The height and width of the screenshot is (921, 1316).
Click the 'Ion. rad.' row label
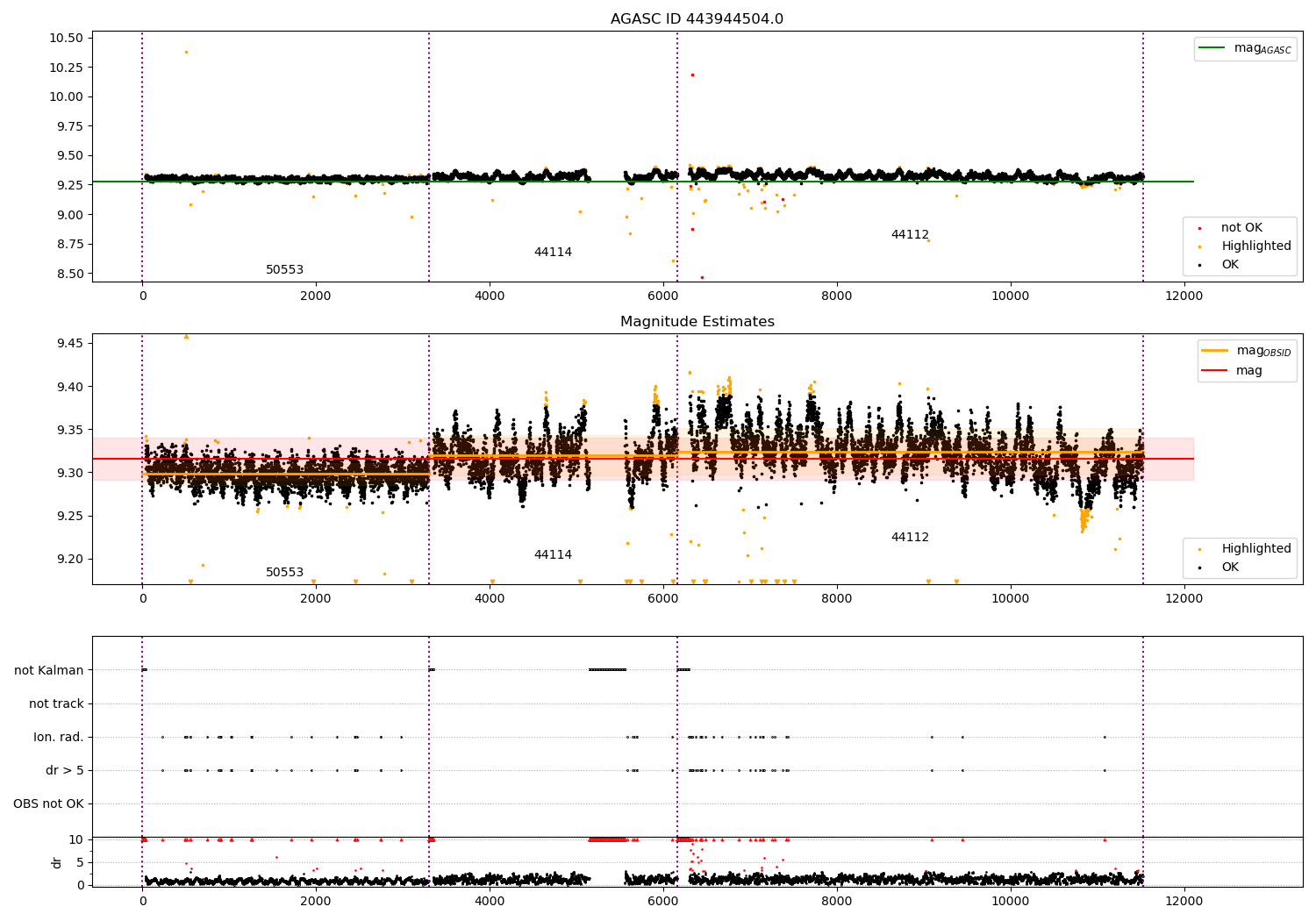(x=59, y=737)
